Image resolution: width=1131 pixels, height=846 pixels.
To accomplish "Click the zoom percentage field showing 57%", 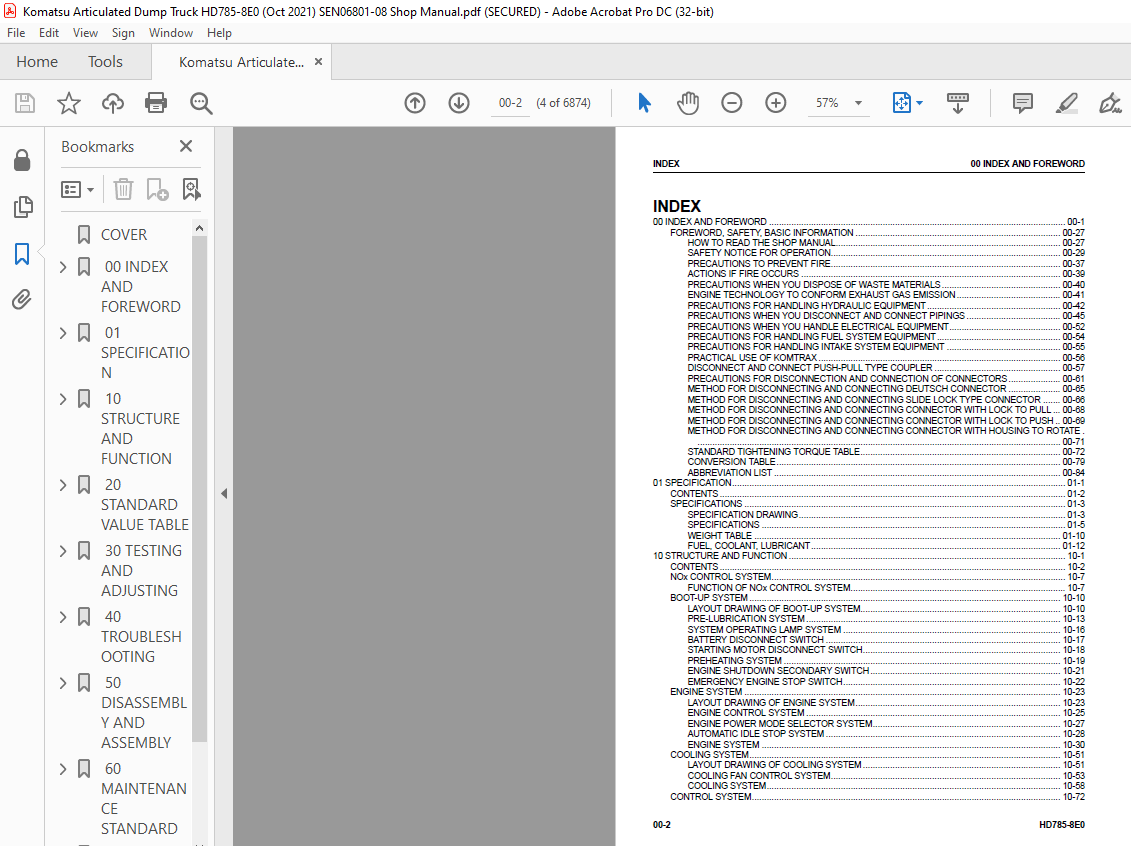I will click(x=827, y=103).
